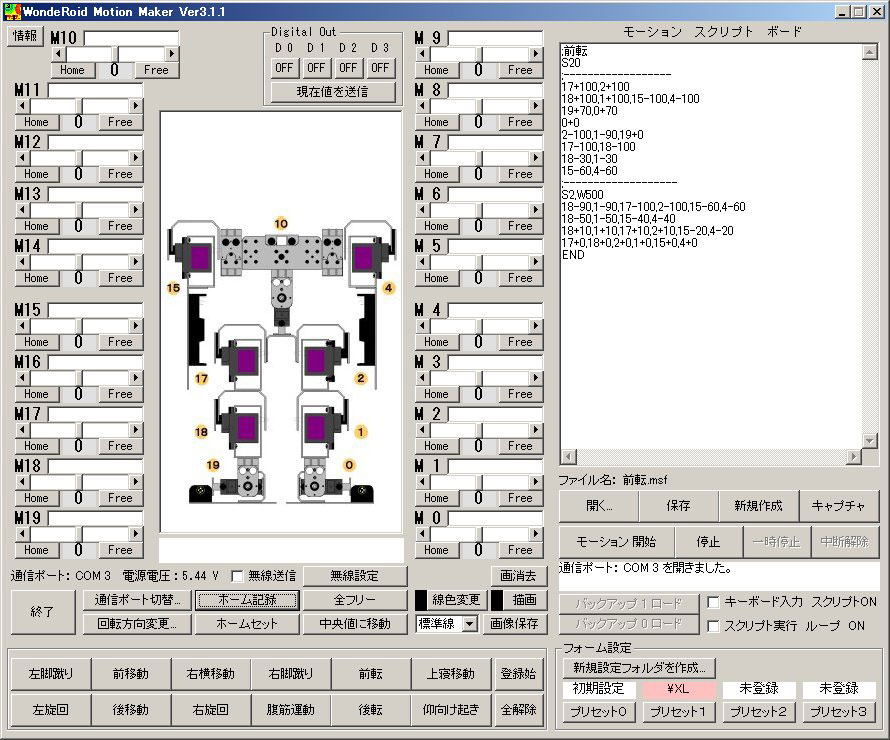
Task: Toggle Digital Out D3 from OFF
Action: (380, 68)
